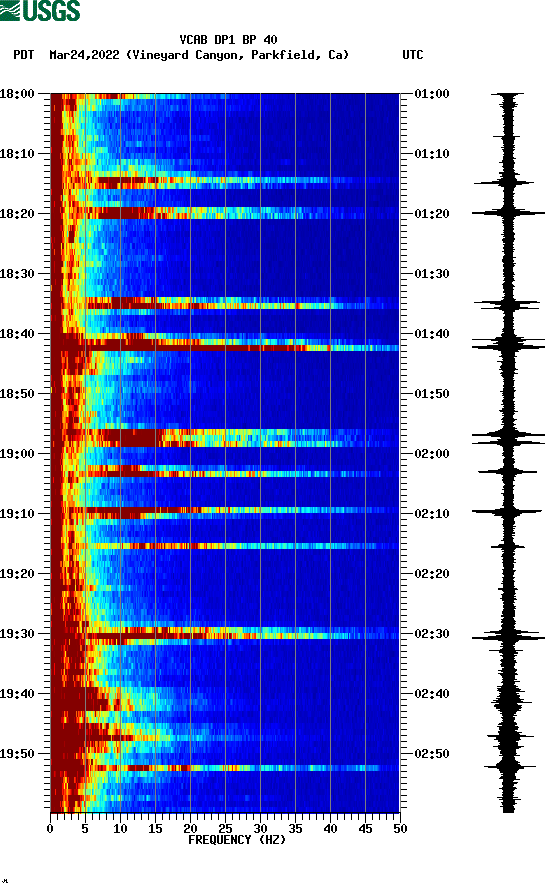Click the 0 Hz frequency tick label
The width and height of the screenshot is (552, 892).
(x=50, y=829)
